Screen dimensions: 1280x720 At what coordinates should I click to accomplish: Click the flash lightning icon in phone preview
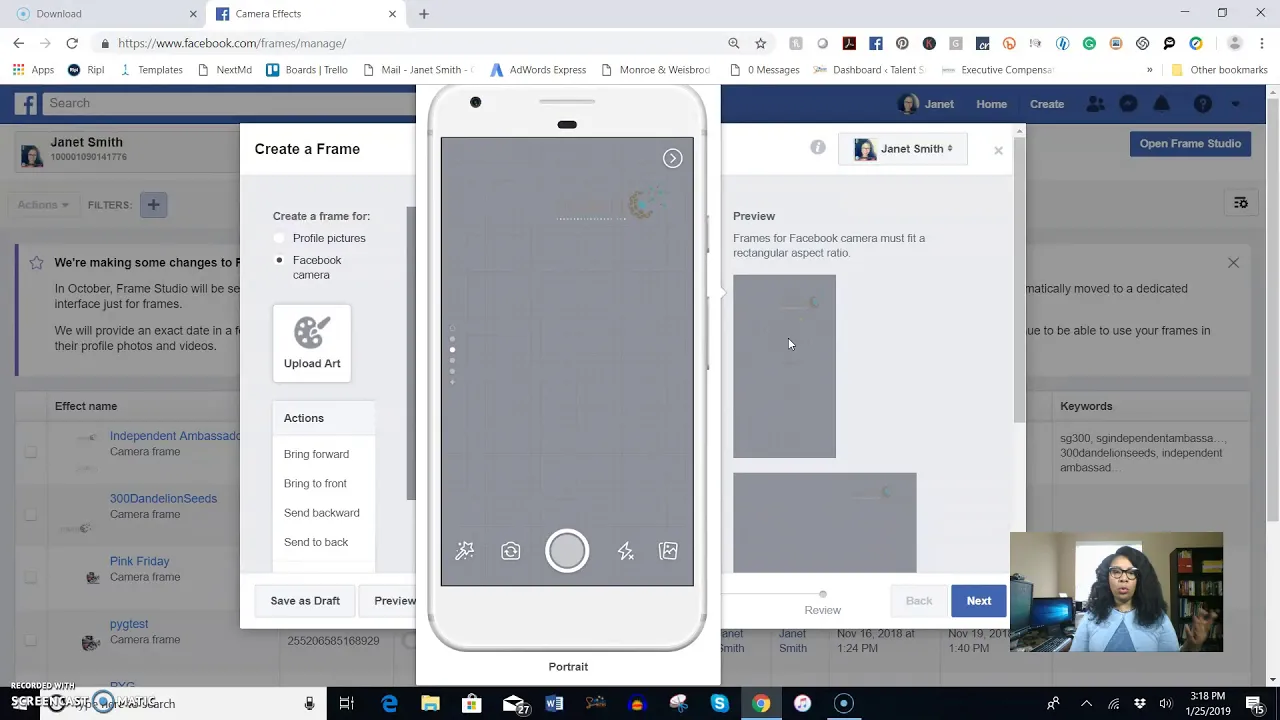click(x=626, y=551)
